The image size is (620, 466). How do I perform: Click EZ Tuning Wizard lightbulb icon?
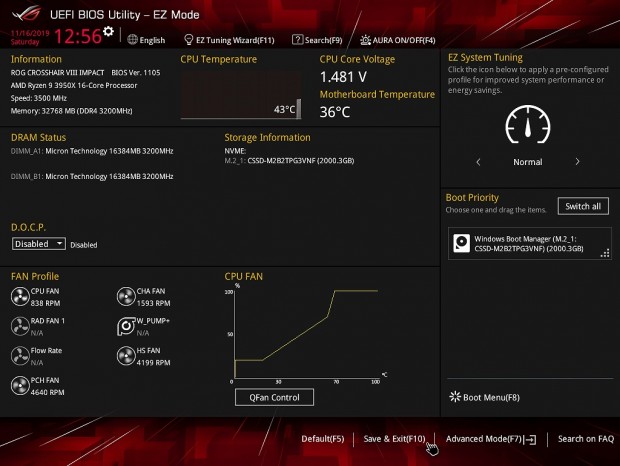pyautogui.click(x=189, y=40)
